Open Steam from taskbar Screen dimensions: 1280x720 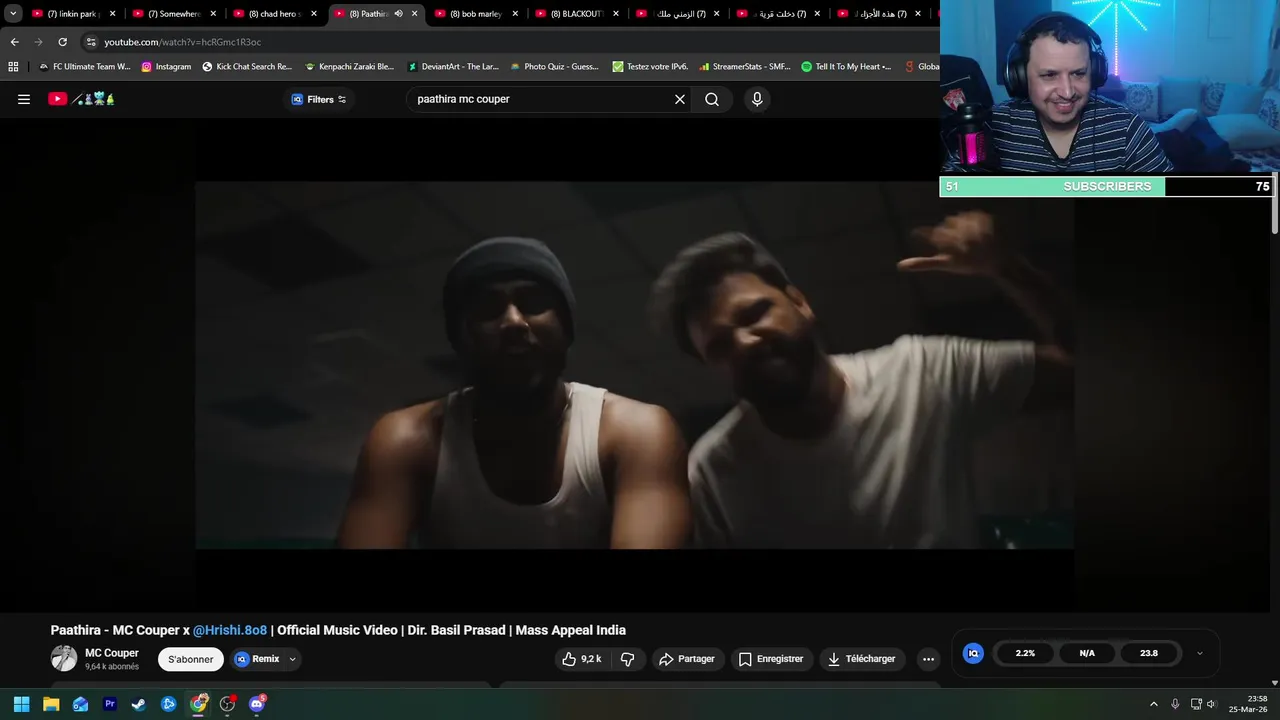[139, 704]
